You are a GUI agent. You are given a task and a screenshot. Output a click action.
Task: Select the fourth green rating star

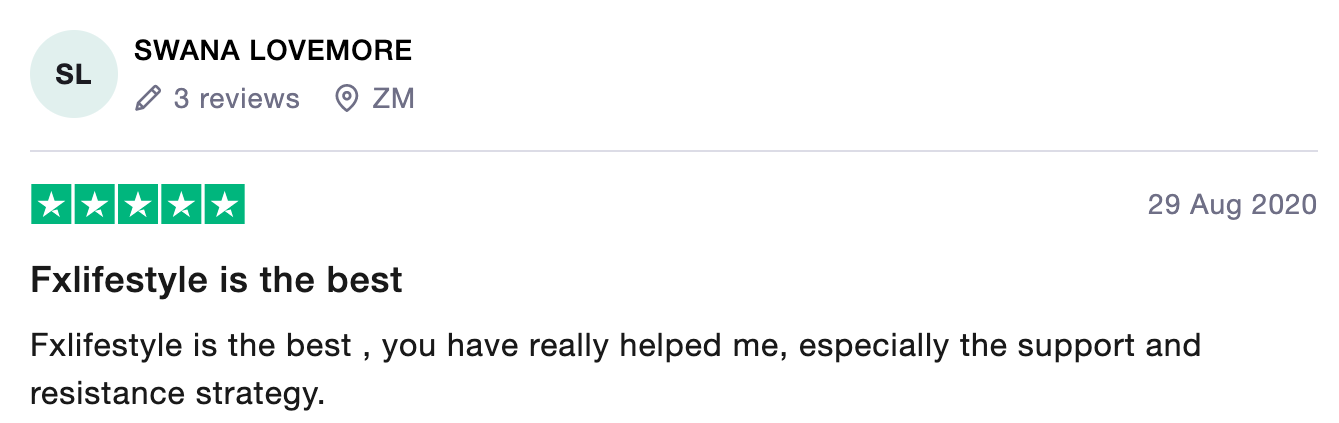tap(181, 205)
